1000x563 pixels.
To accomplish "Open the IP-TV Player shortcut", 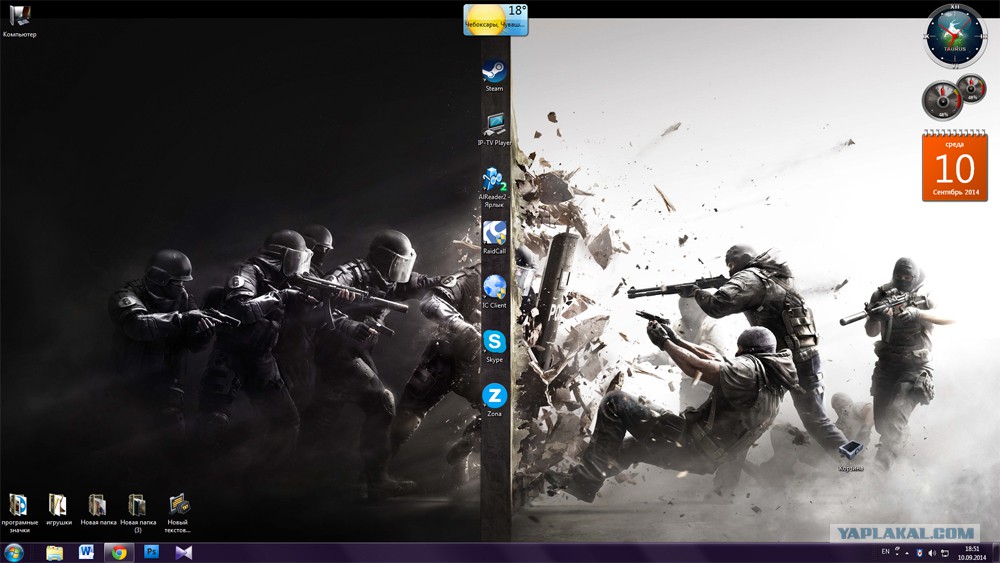I will click(494, 129).
